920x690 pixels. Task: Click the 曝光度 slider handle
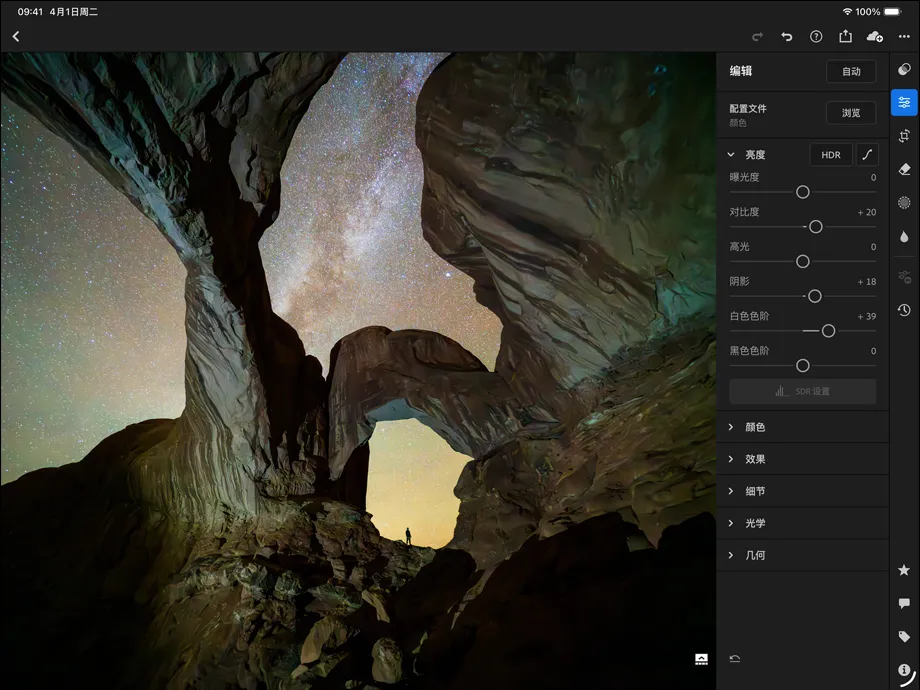(802, 192)
